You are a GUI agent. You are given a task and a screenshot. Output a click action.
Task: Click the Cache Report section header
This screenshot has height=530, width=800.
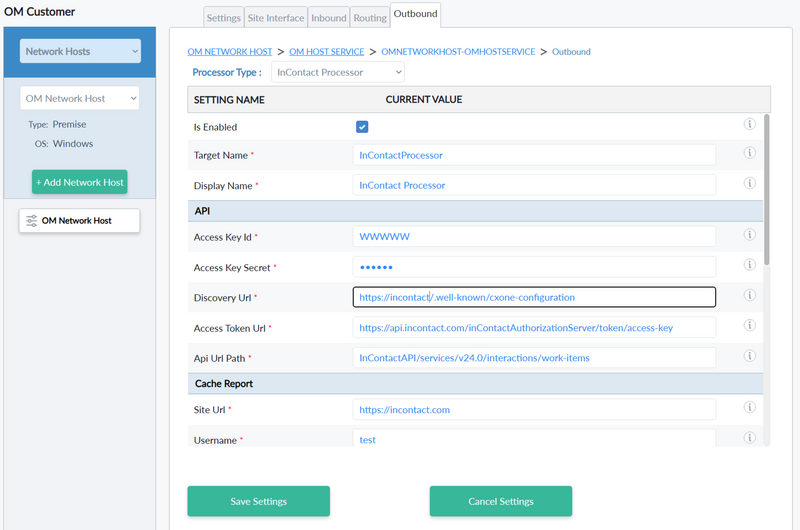476,384
